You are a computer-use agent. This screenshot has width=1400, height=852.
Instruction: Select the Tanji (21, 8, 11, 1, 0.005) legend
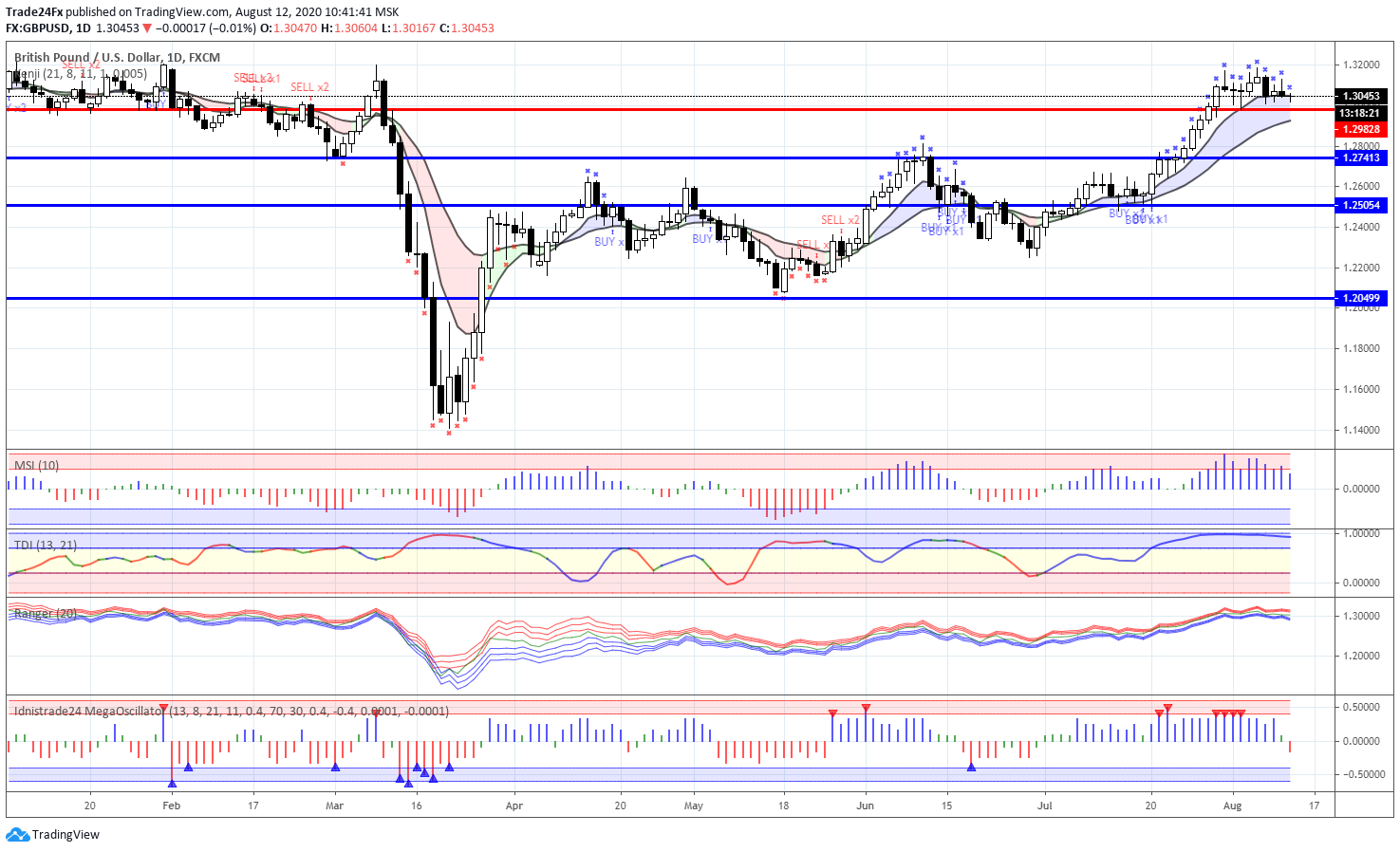(x=81, y=73)
